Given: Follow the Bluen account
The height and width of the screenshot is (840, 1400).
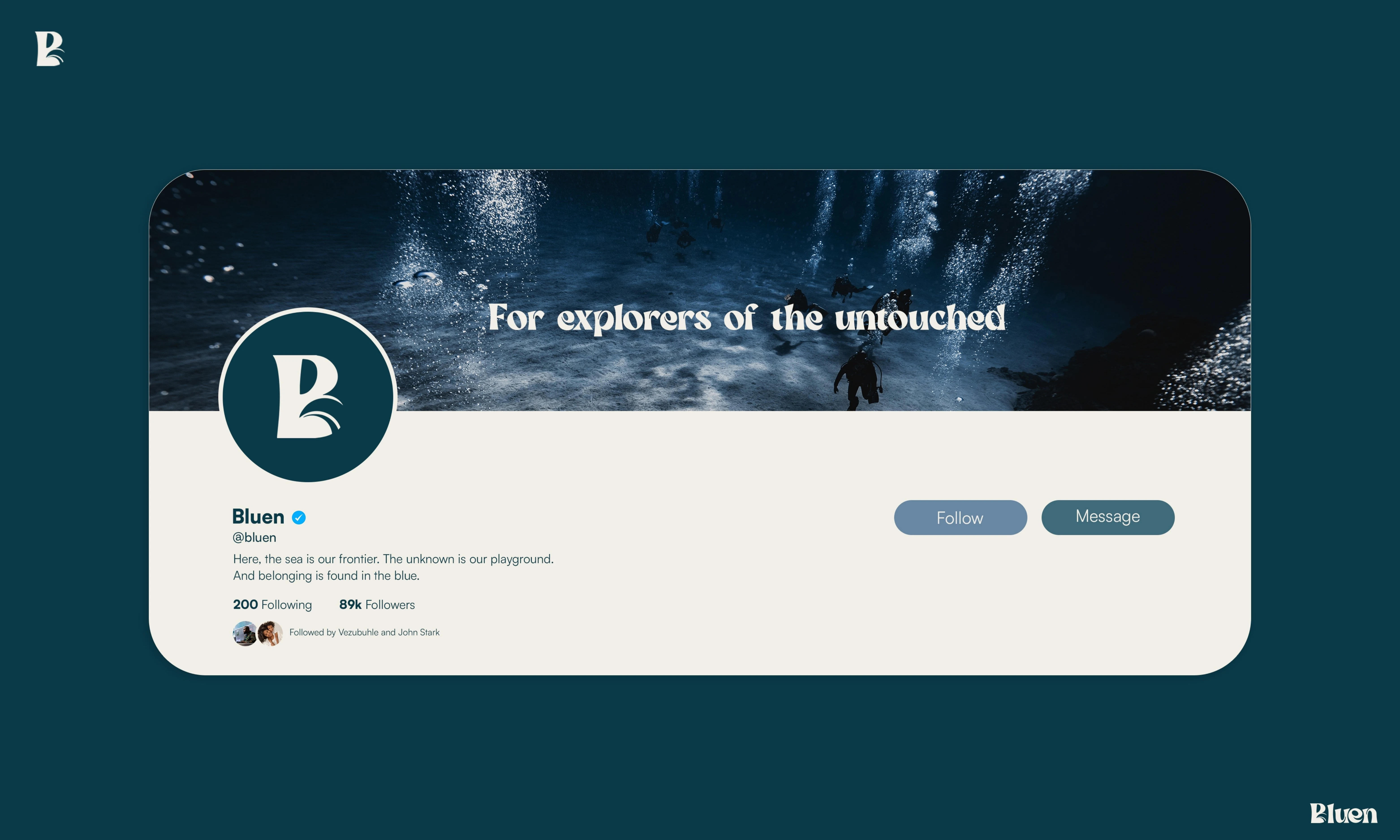Looking at the screenshot, I should (x=960, y=517).
